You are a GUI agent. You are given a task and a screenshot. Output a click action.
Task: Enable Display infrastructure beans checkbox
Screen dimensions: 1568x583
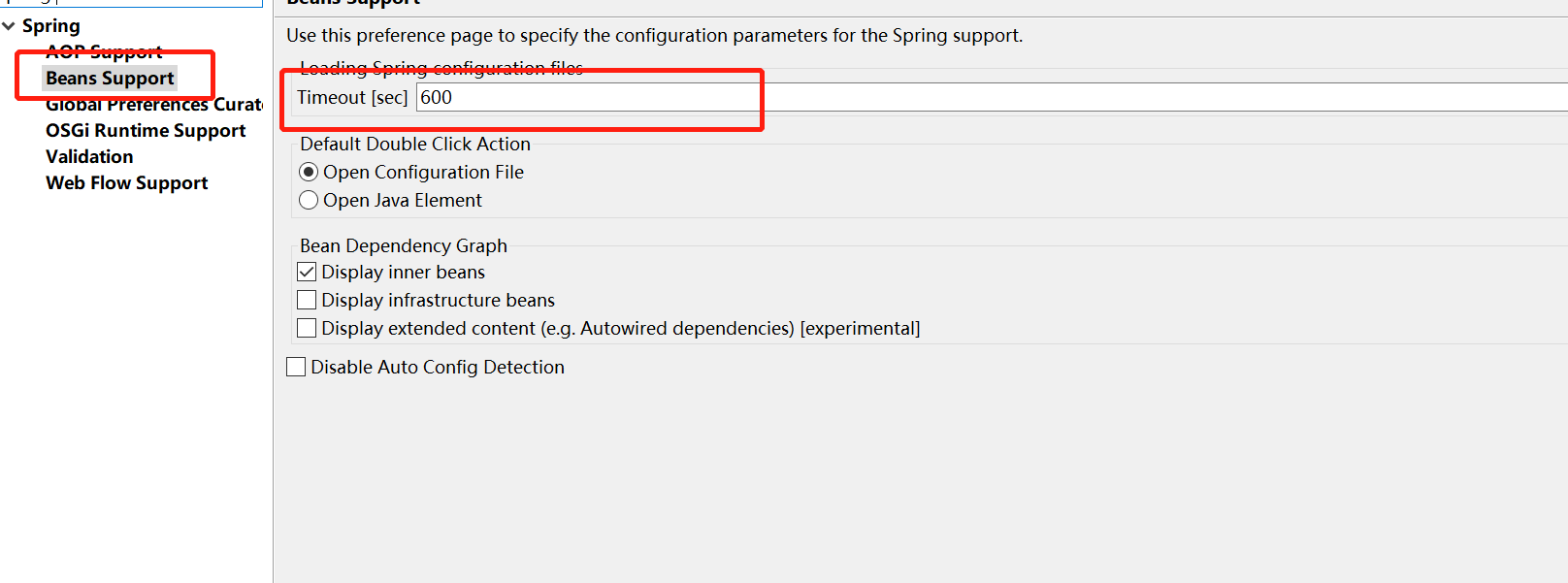(307, 301)
